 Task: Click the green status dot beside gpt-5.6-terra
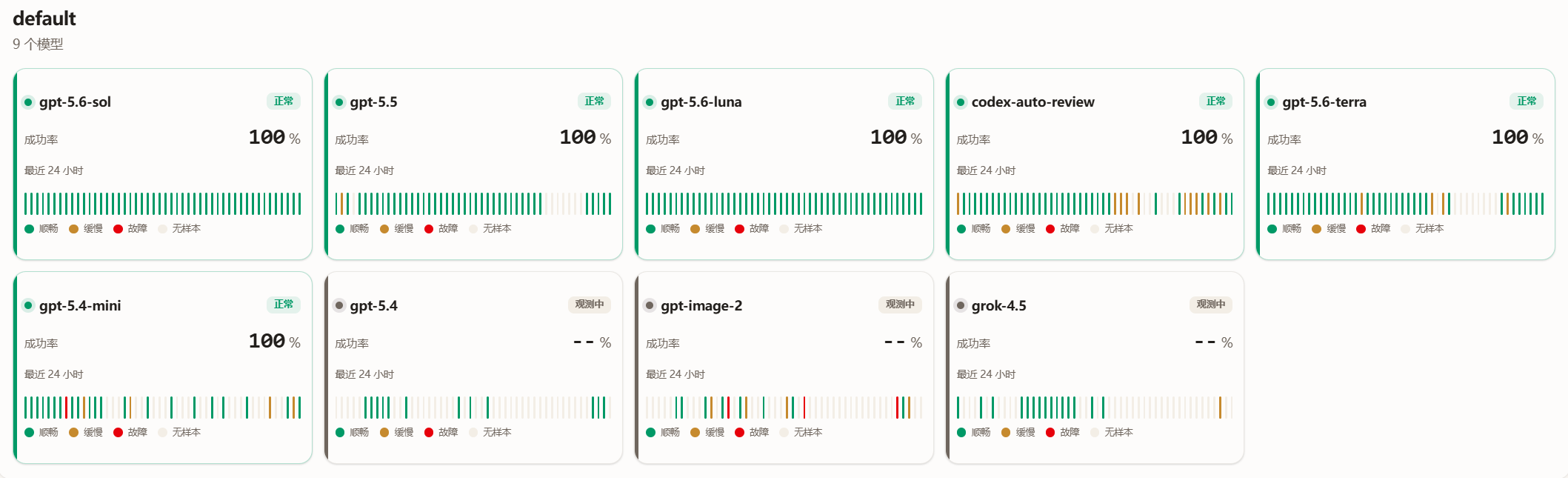coord(1271,102)
